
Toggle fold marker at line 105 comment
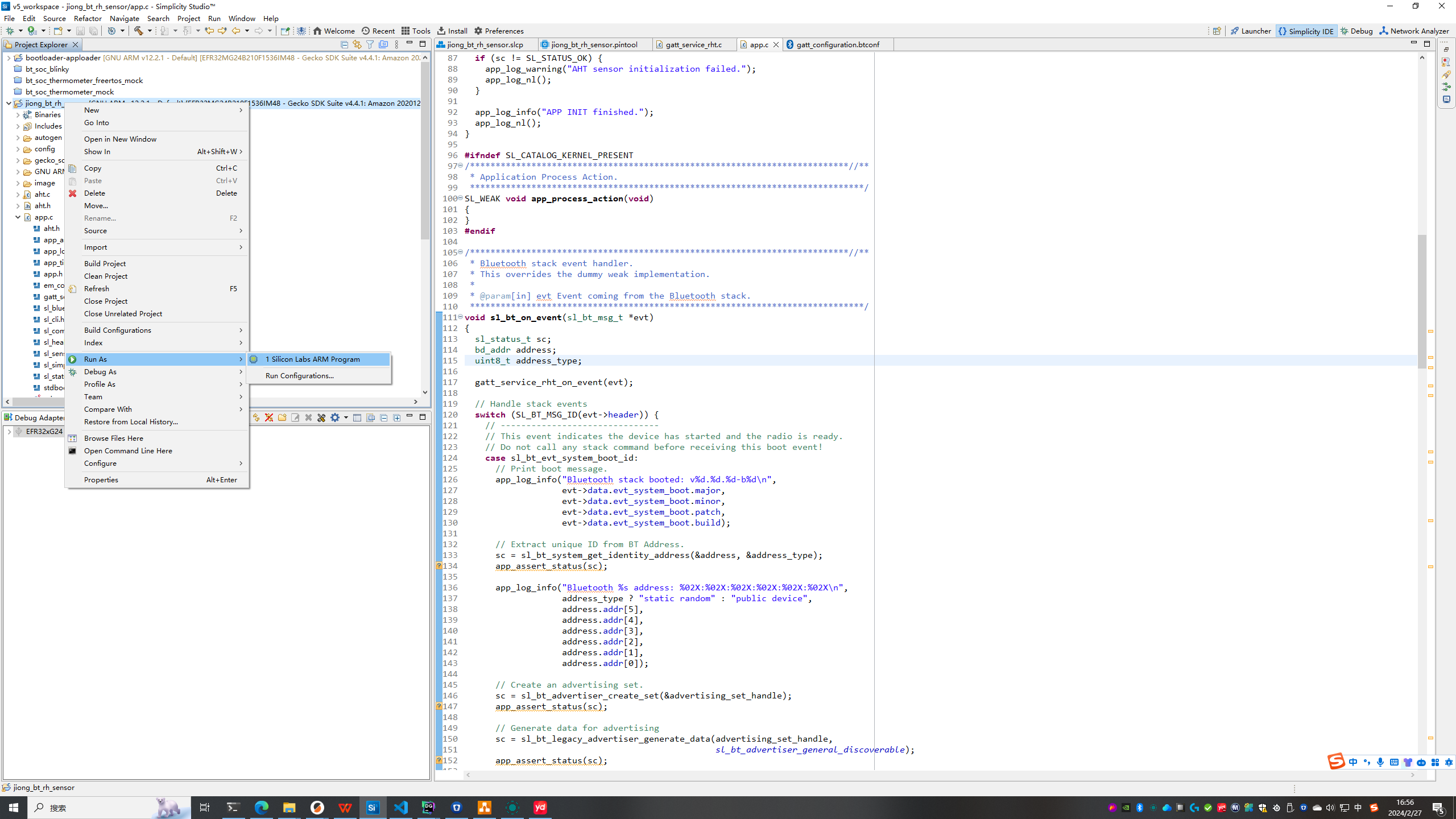point(461,252)
